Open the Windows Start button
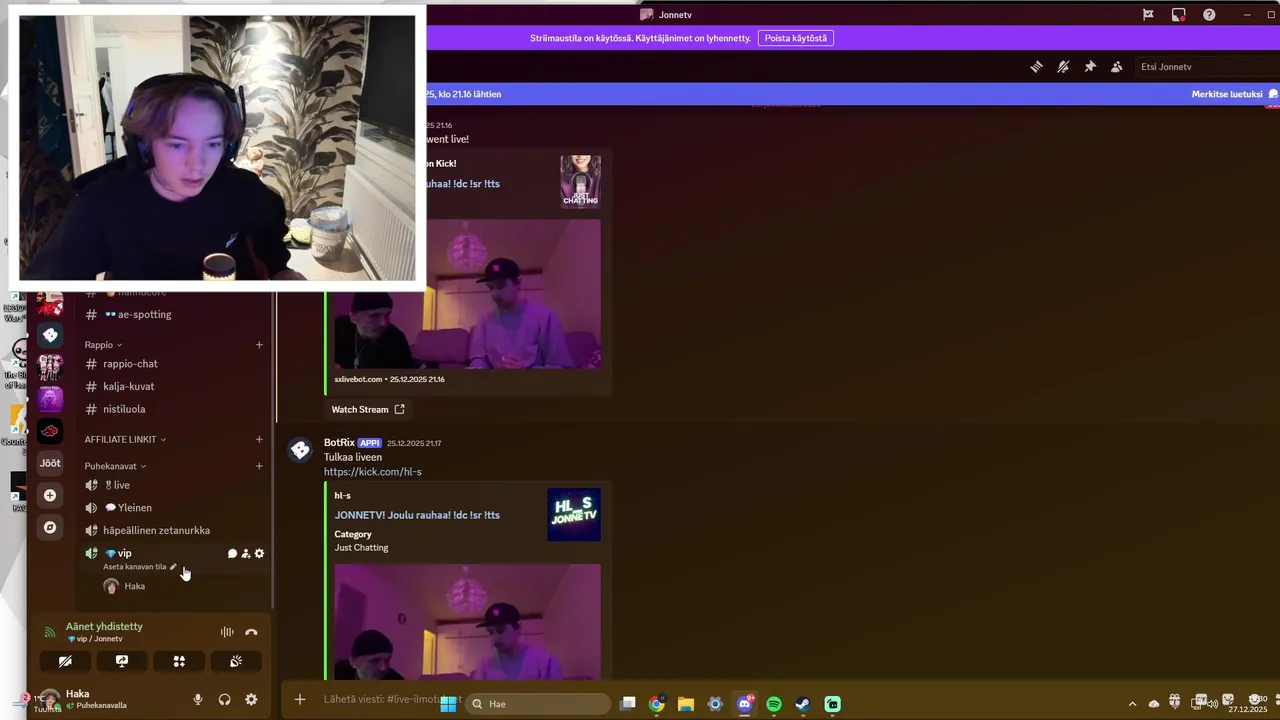This screenshot has height=720, width=1280. coord(448,704)
